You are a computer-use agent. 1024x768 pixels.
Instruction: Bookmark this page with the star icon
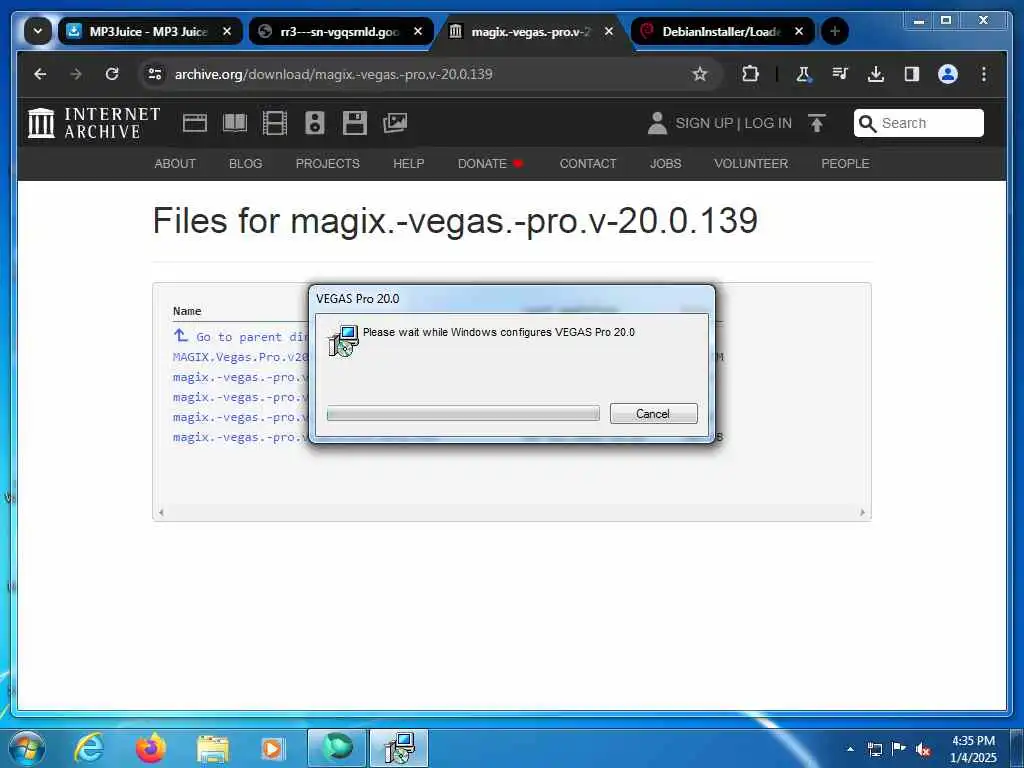(699, 74)
